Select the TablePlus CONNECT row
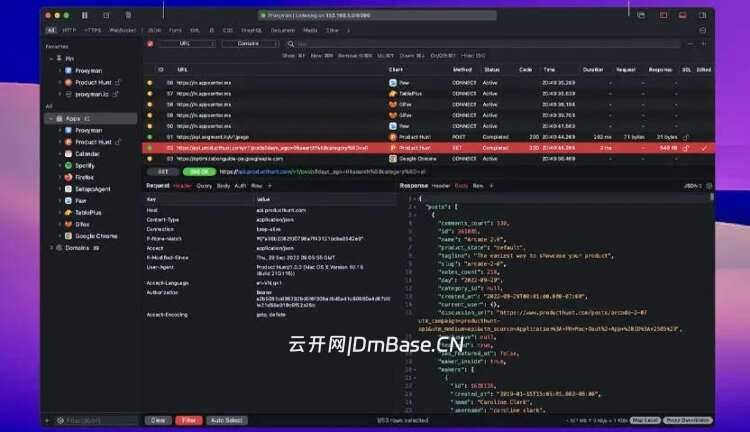This screenshot has width=750, height=432. 428,94
